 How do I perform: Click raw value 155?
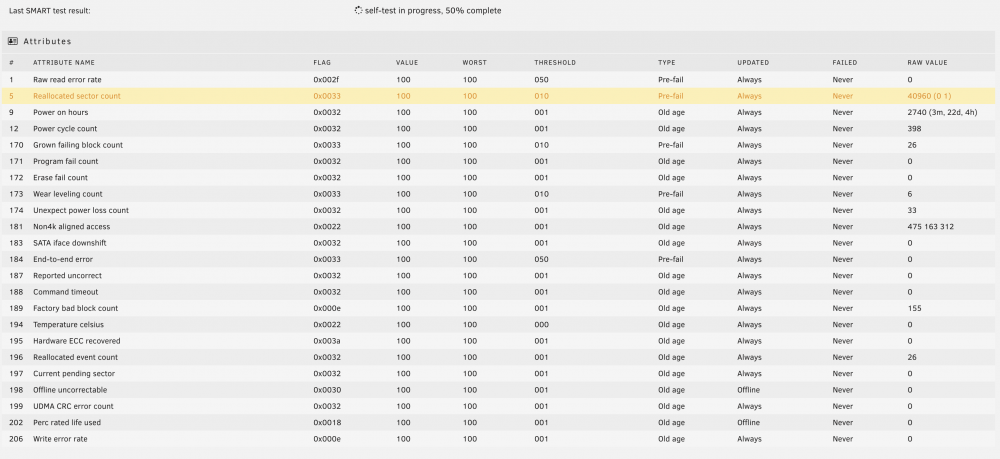914,309
